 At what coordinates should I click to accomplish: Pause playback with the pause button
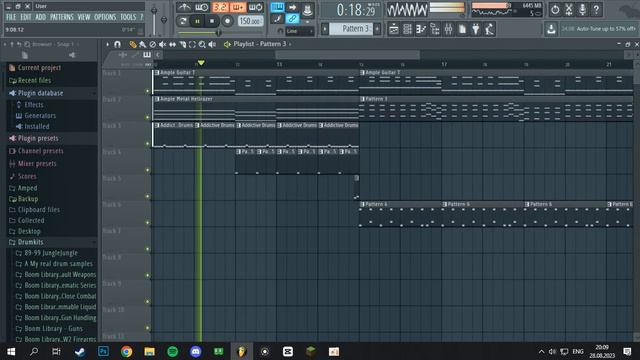tap(197, 21)
